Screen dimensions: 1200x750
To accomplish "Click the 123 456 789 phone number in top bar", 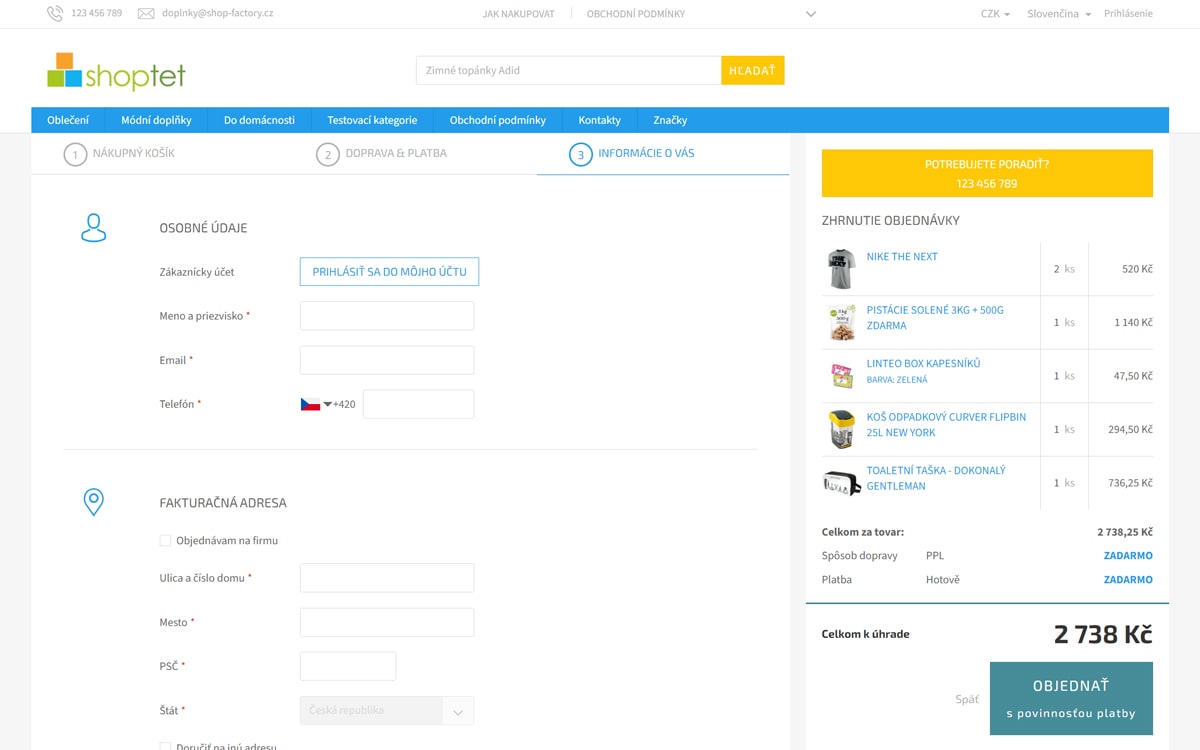I will pyautogui.click(x=97, y=14).
